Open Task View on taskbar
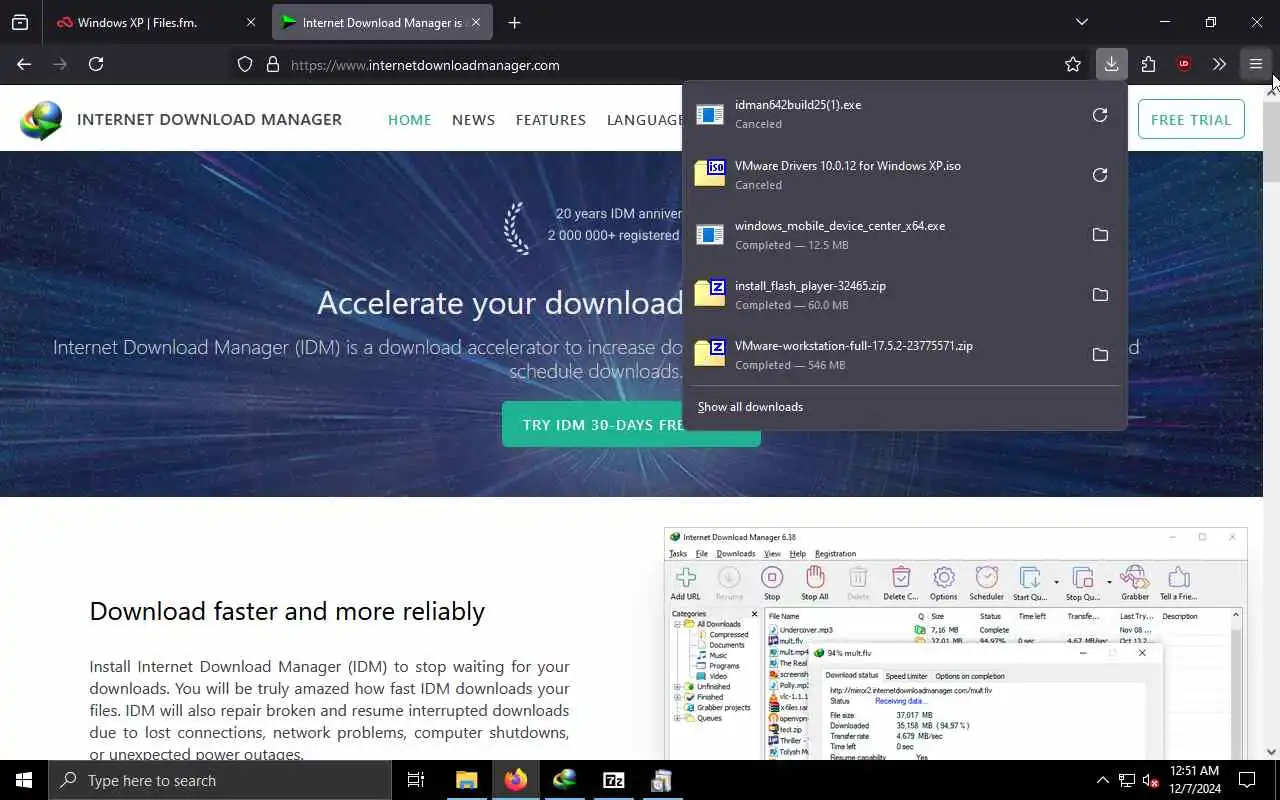Image resolution: width=1280 pixels, height=800 pixels. point(416,780)
